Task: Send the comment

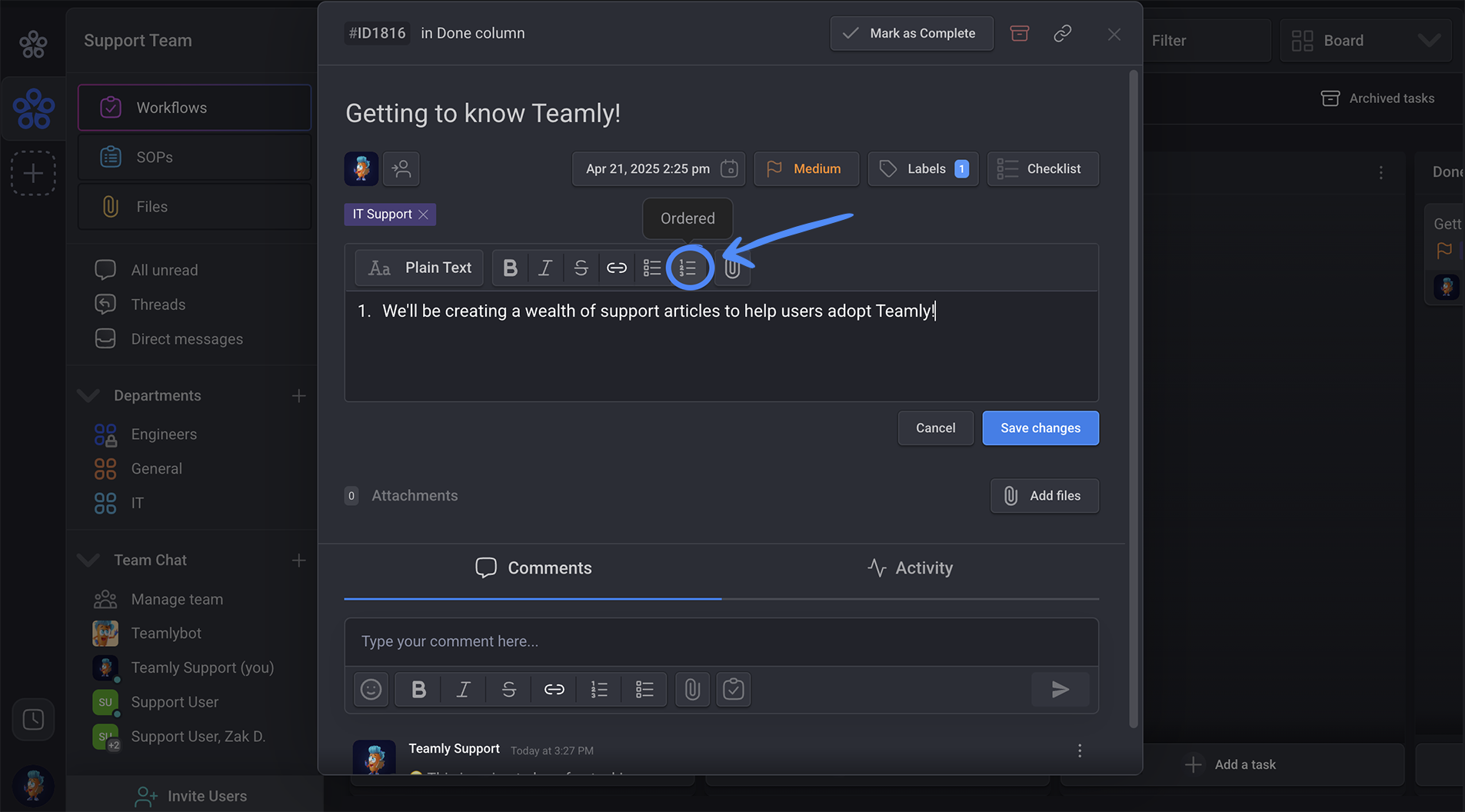Action: click(1060, 689)
